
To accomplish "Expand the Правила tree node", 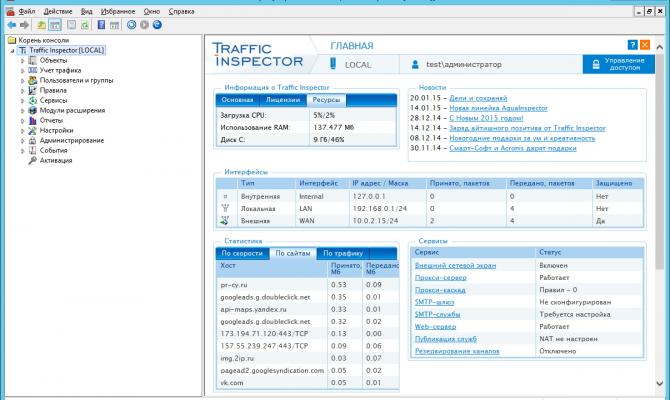I will click(23, 91).
